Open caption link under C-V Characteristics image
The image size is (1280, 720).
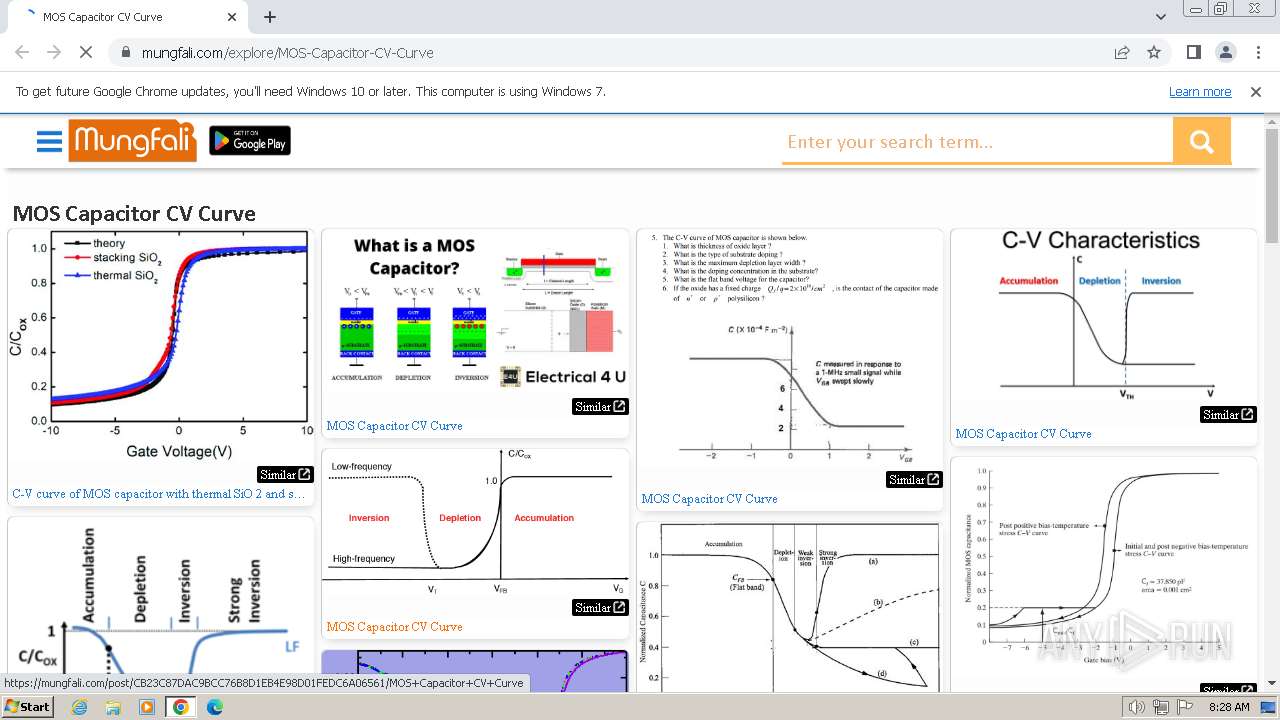(1023, 434)
